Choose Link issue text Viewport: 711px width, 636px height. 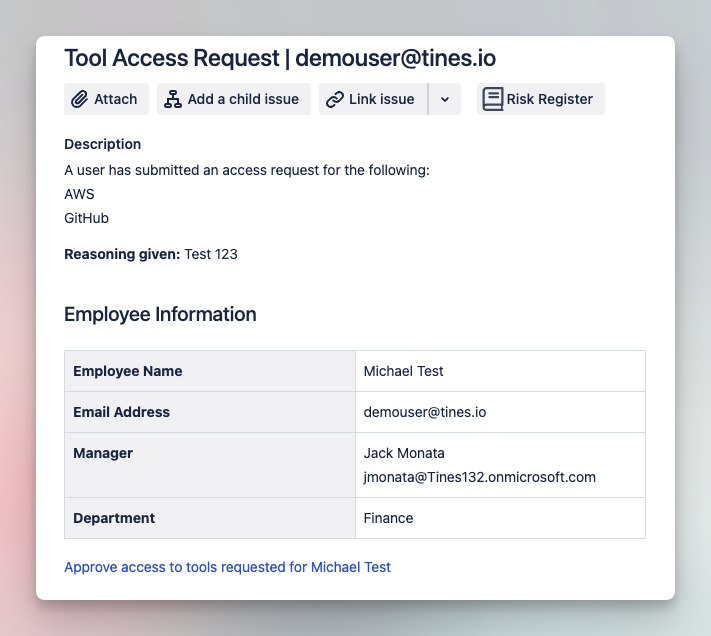click(x=381, y=99)
